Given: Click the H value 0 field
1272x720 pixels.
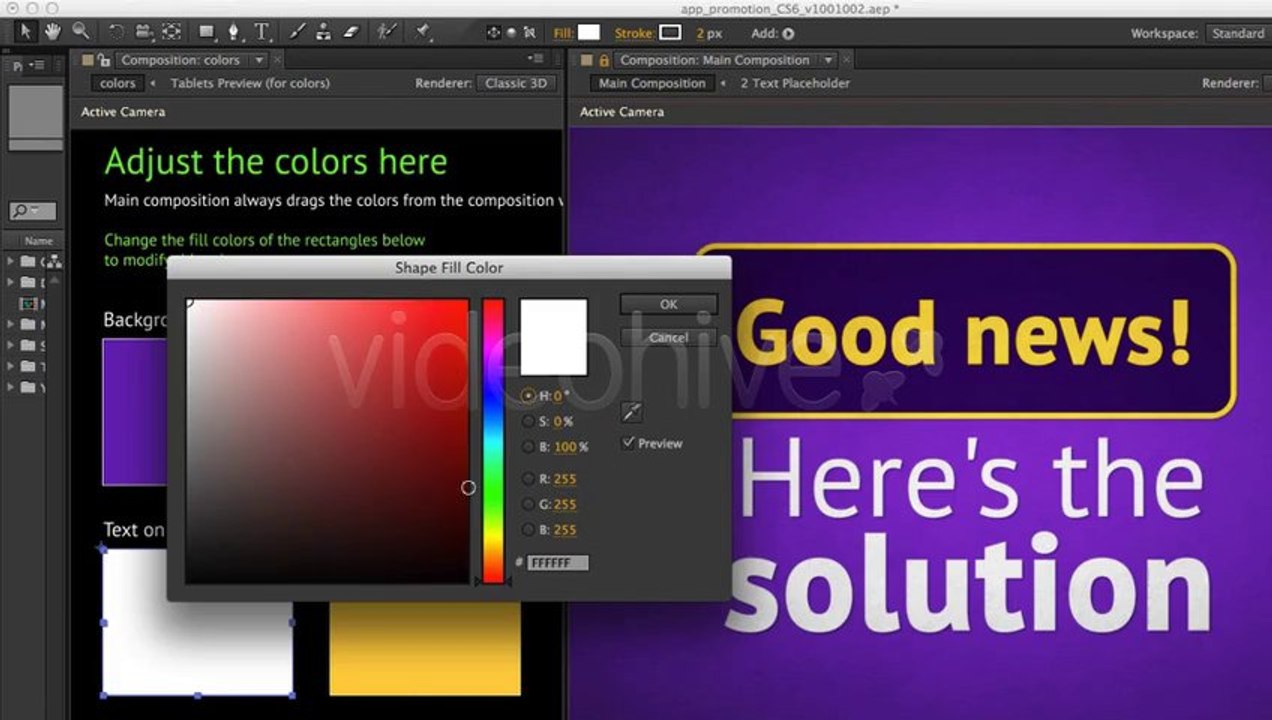Looking at the screenshot, I should tap(558, 396).
